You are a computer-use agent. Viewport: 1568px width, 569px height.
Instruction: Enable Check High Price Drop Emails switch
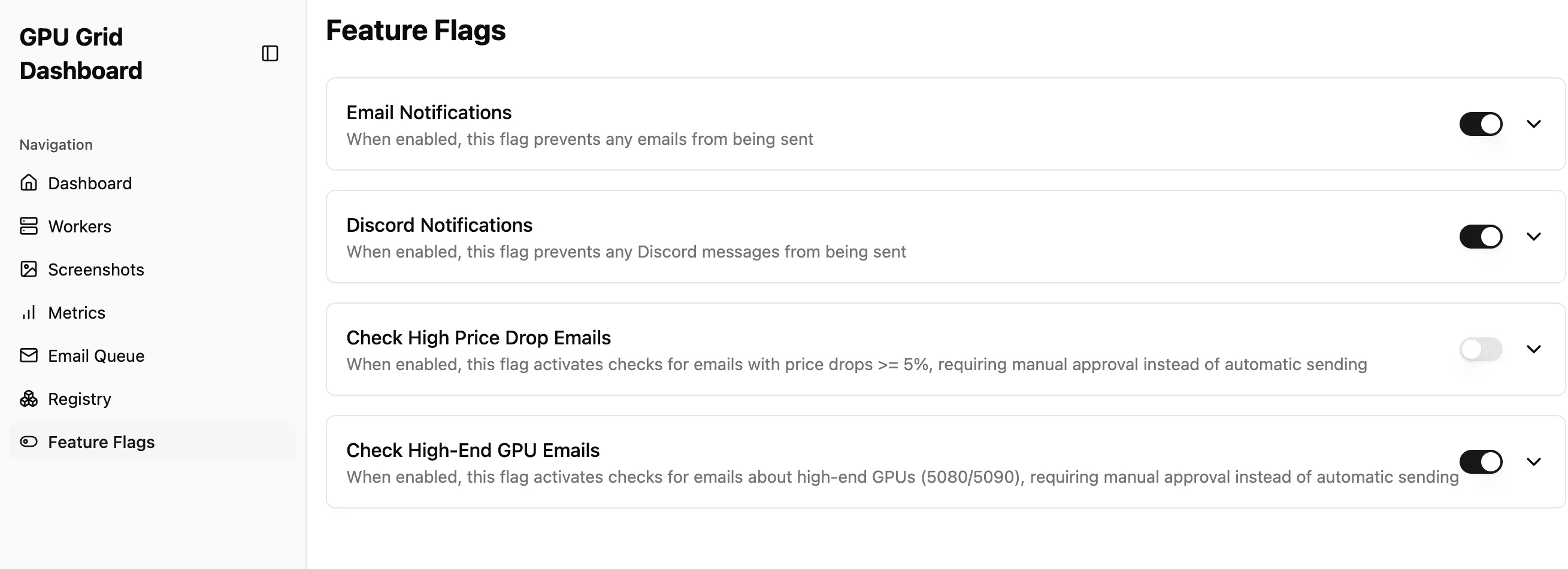click(1481, 349)
